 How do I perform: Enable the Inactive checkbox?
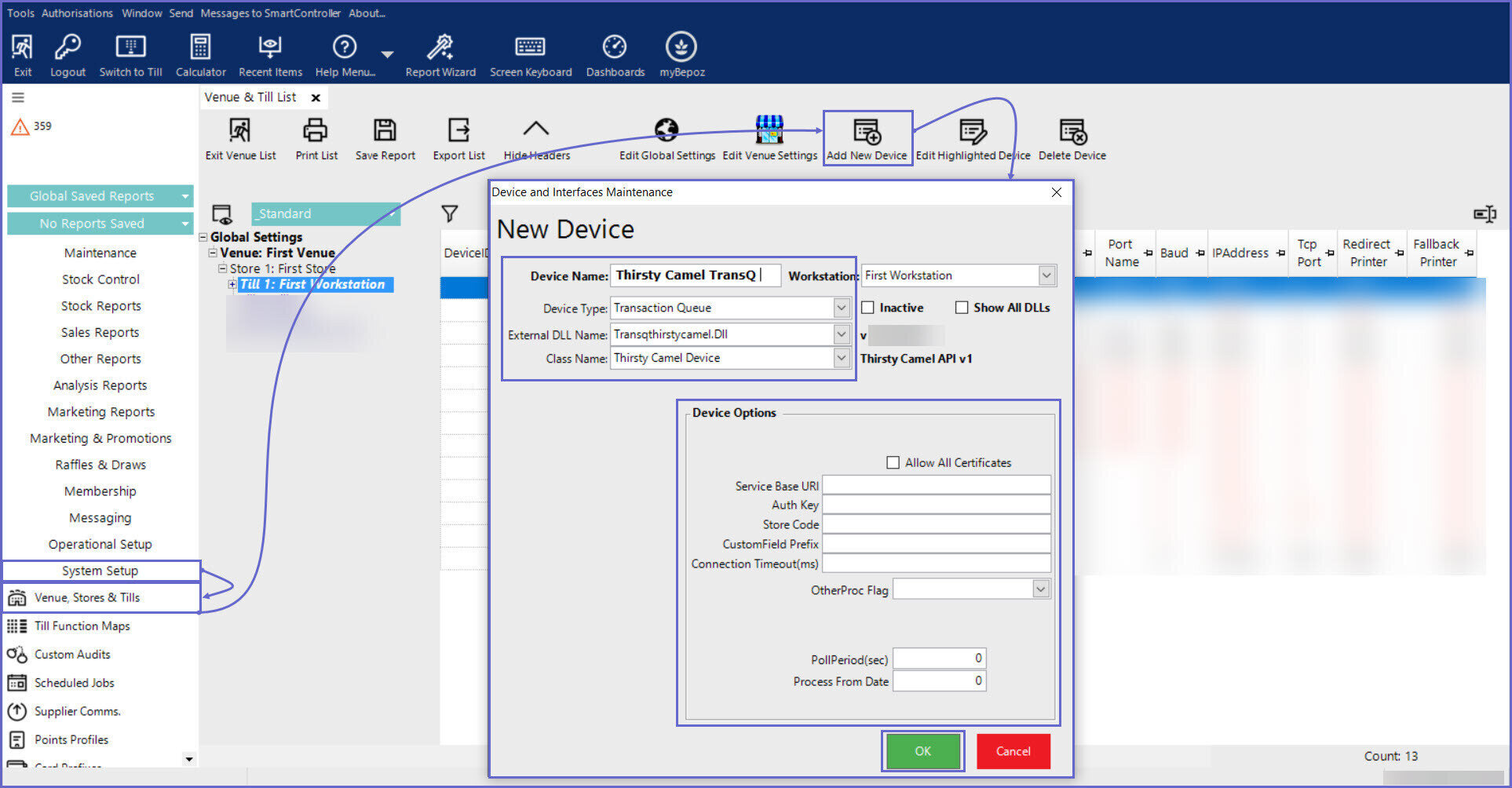pos(868,308)
